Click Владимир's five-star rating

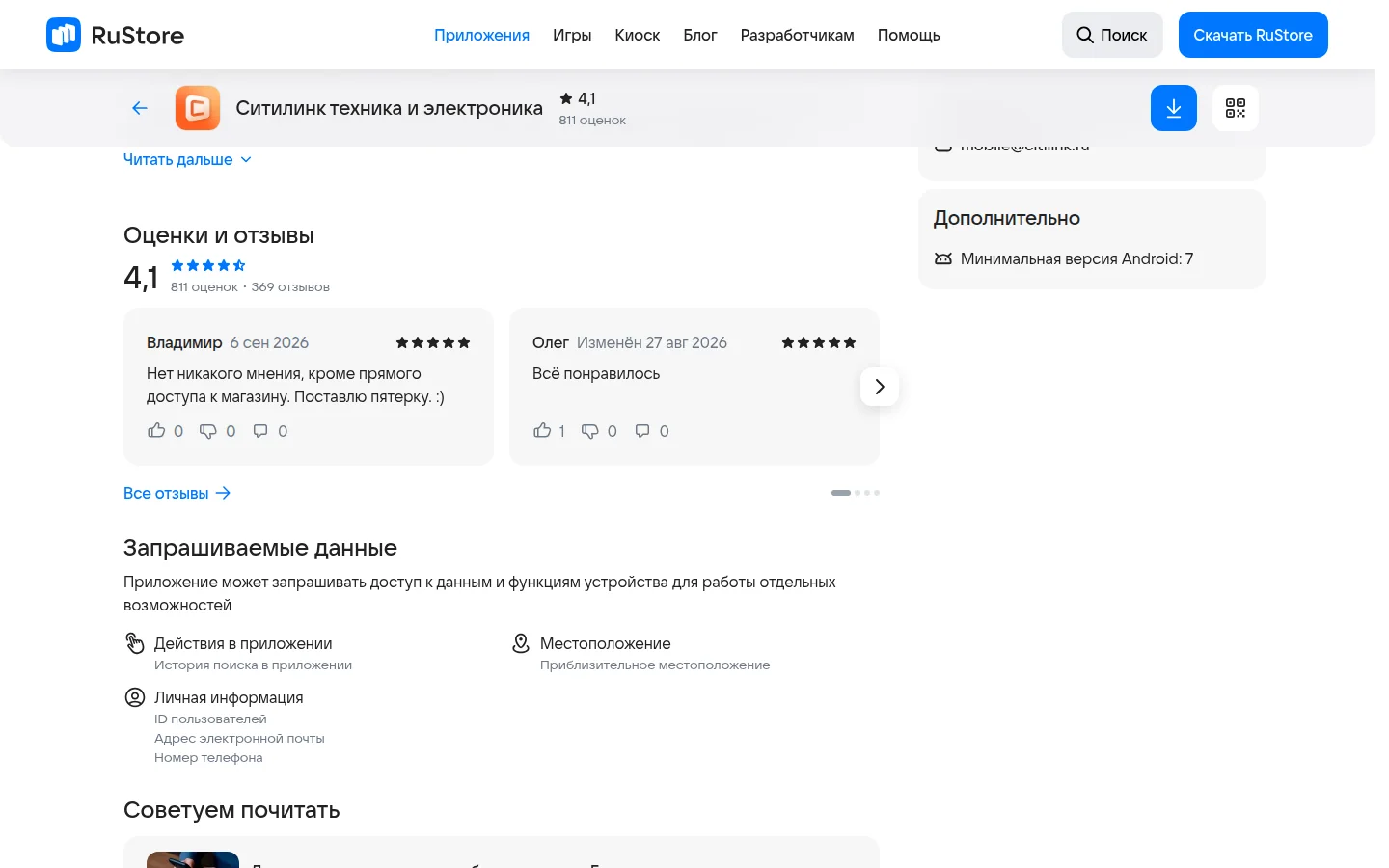point(433,342)
